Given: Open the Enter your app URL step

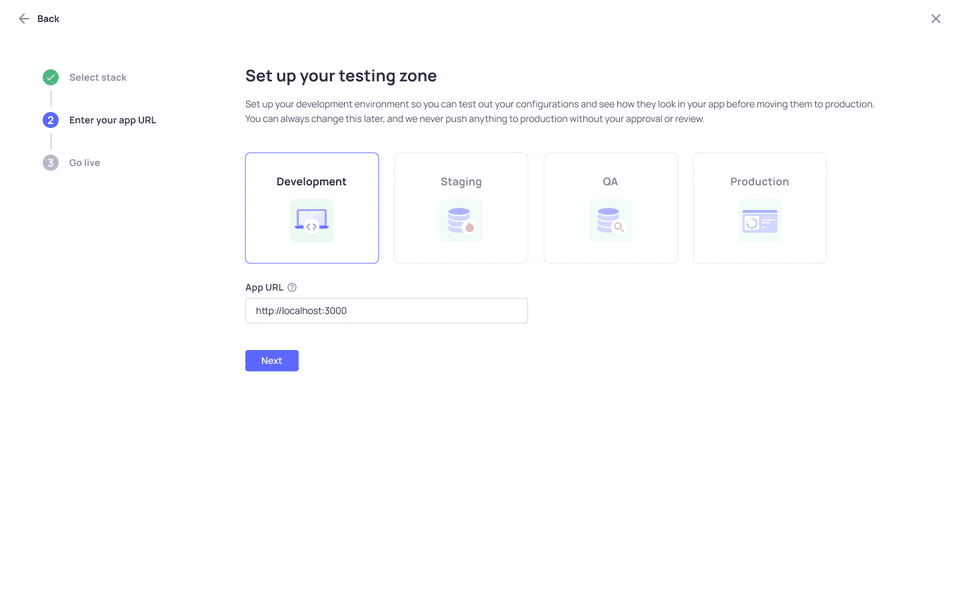Looking at the screenshot, I should click(112, 120).
